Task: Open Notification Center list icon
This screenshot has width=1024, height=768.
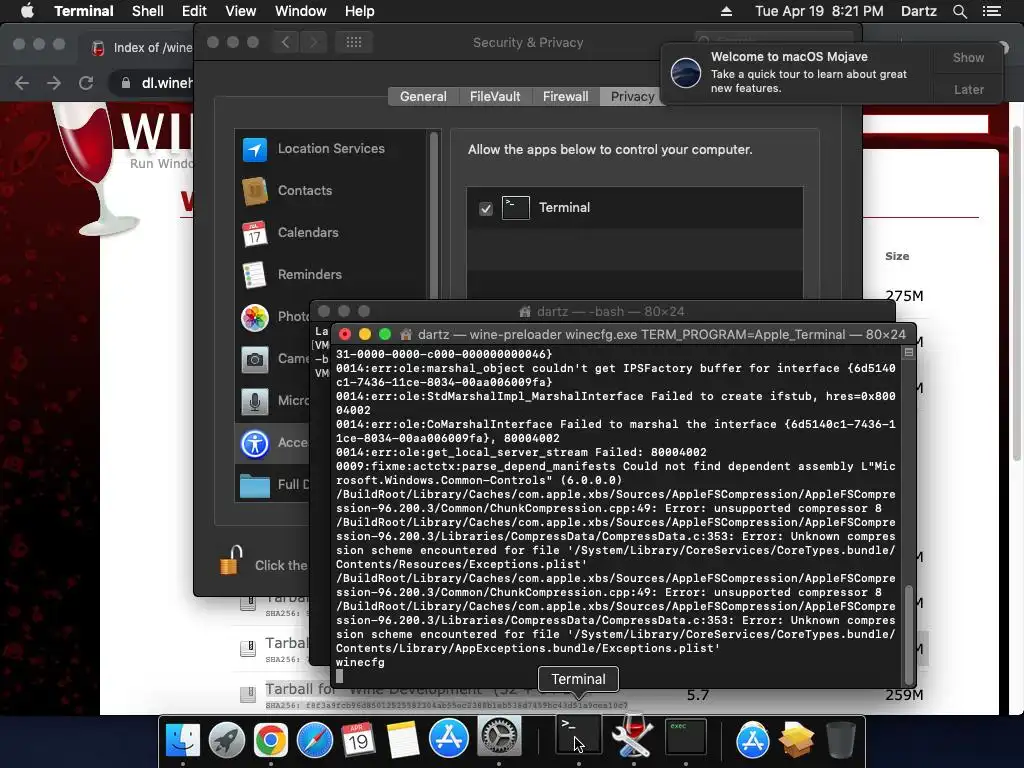Action: click(x=991, y=11)
